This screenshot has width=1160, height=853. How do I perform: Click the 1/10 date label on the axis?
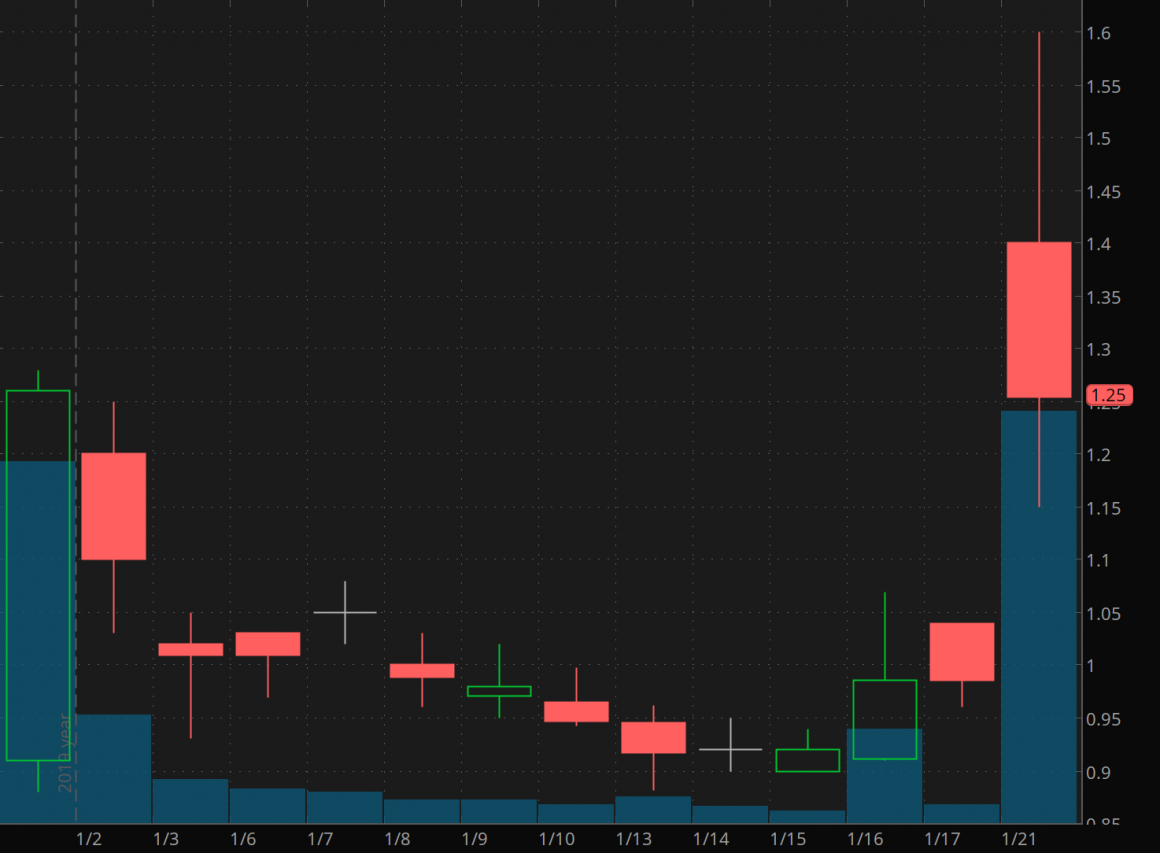click(x=557, y=841)
